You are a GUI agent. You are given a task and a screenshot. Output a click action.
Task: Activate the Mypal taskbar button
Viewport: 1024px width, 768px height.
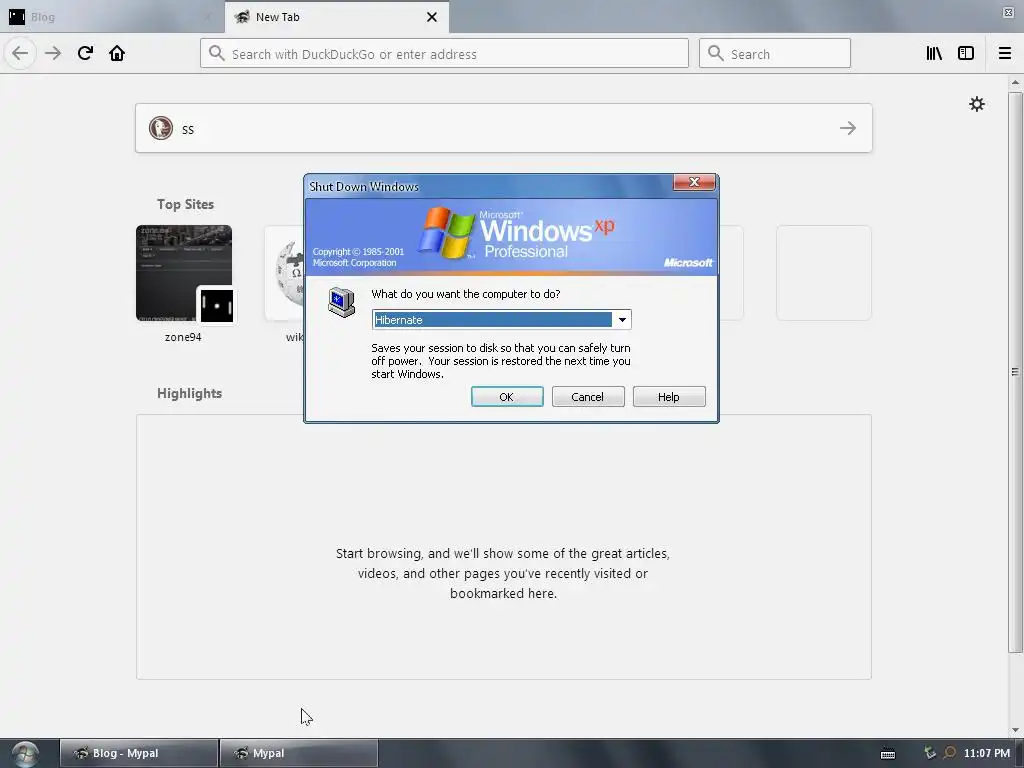coord(298,753)
